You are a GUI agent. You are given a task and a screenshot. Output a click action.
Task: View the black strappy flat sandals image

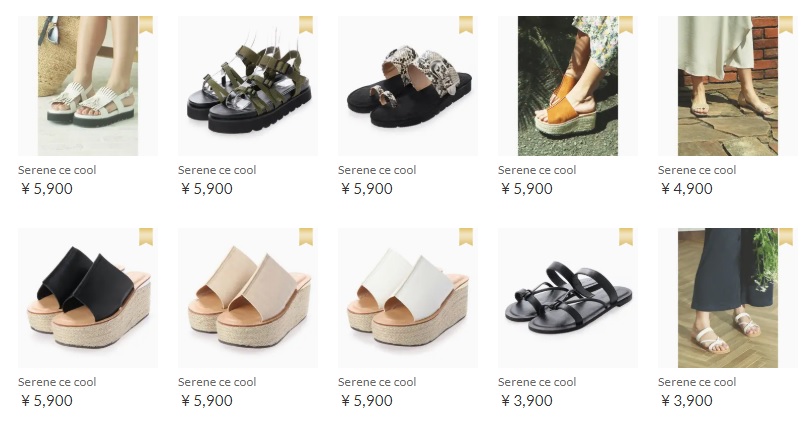coord(568,298)
